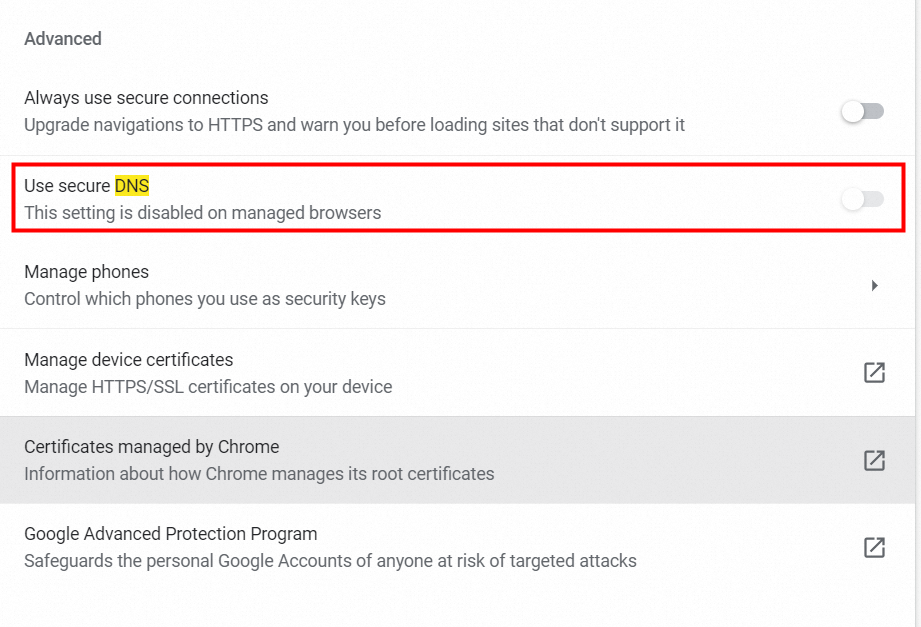Open the Manage device certificates title
Image resolution: width=921 pixels, height=627 pixels.
coord(128,359)
